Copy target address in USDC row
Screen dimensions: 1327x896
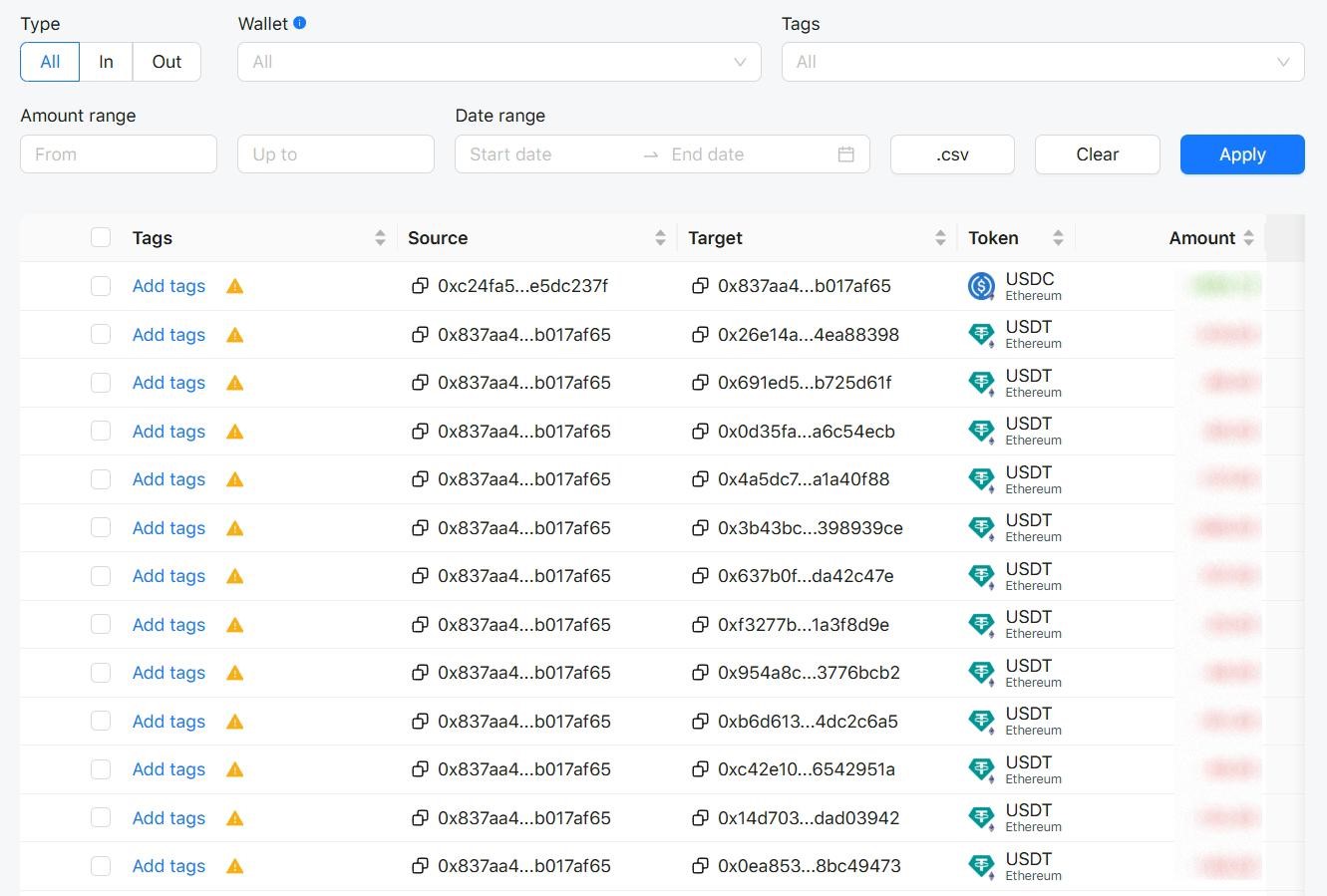point(700,286)
